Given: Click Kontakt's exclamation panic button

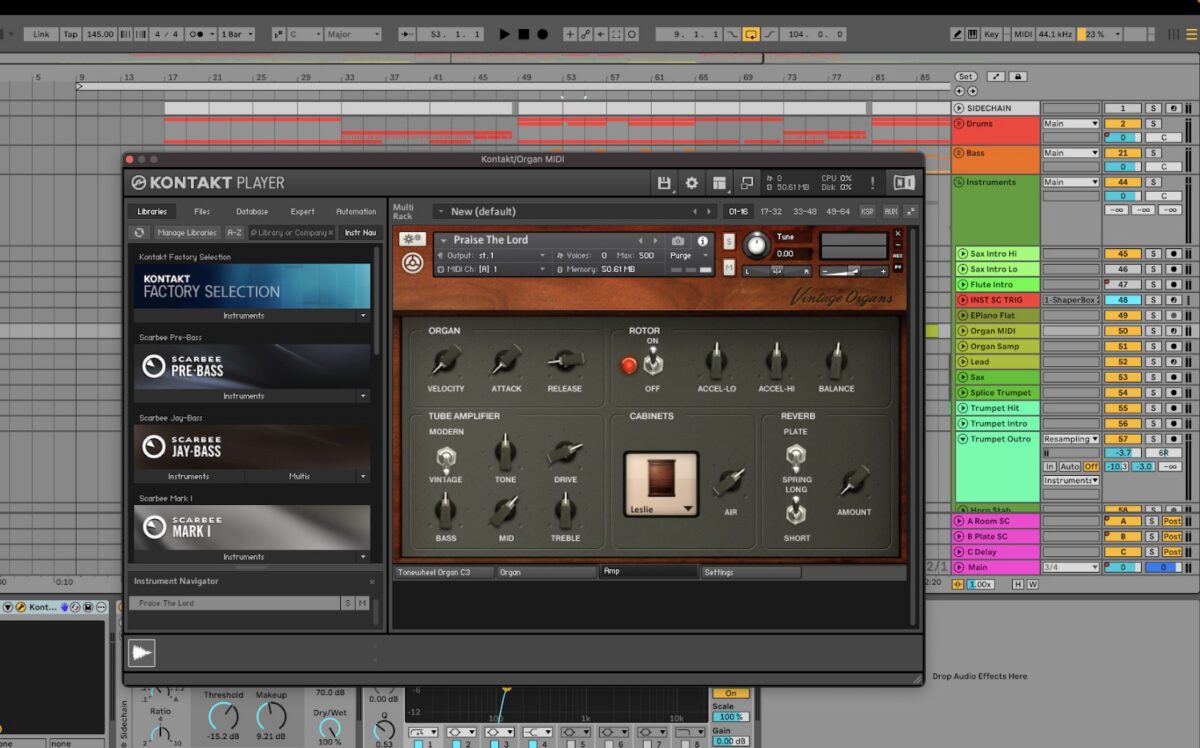Looking at the screenshot, I should click(x=872, y=183).
